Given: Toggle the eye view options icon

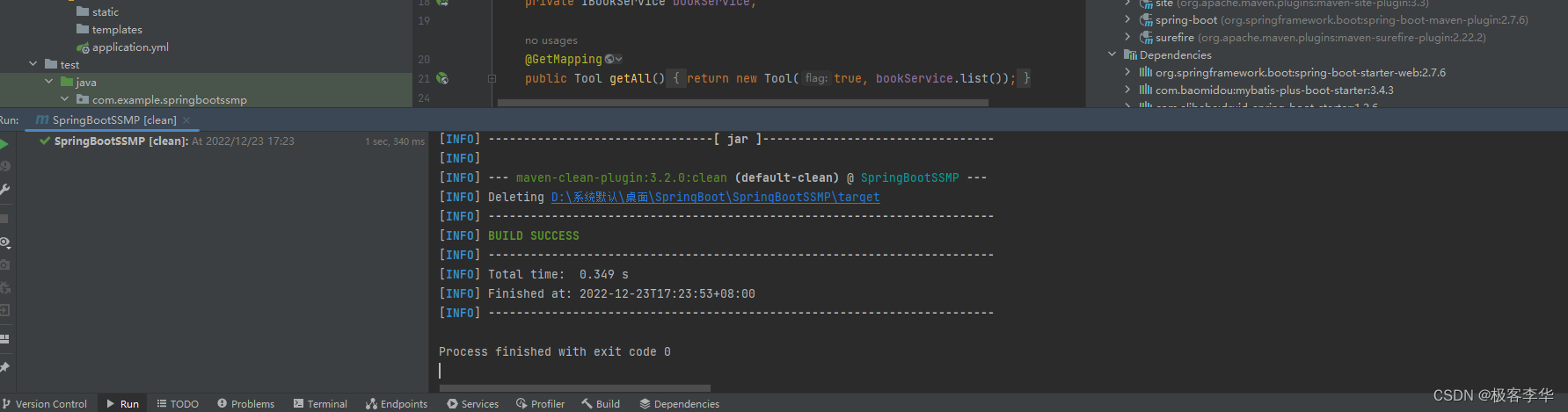Looking at the screenshot, I should pos(4,242).
